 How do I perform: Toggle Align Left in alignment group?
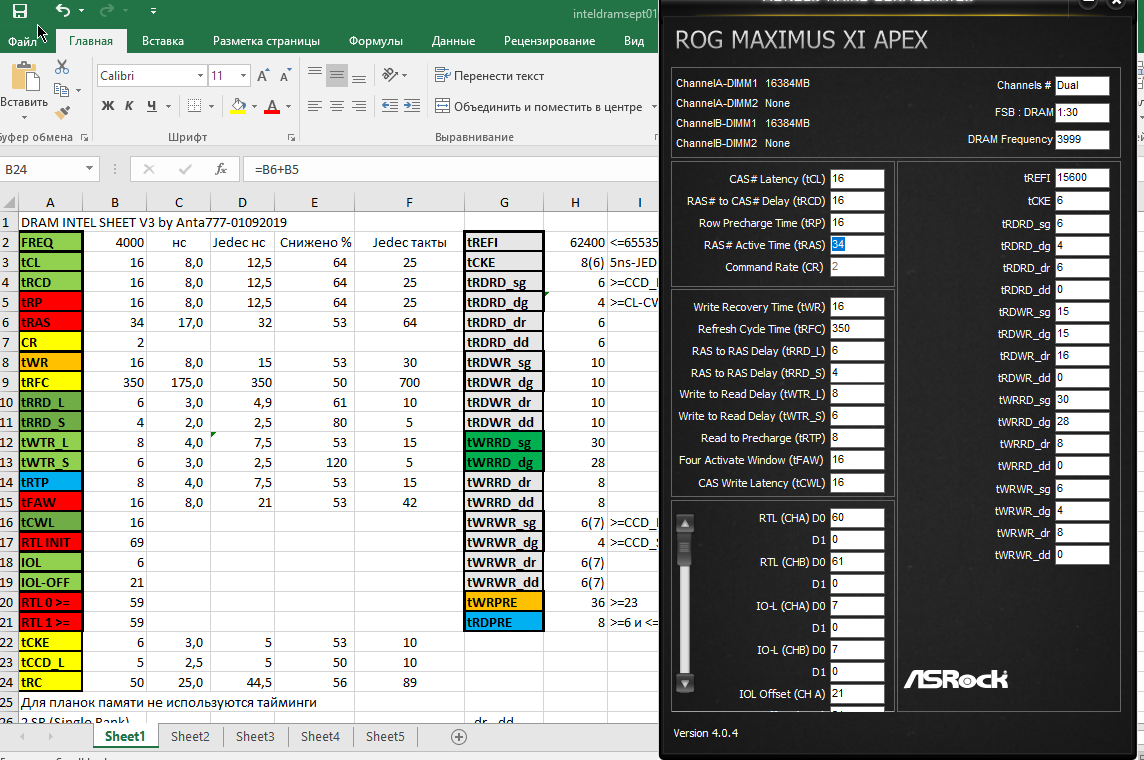(314, 106)
